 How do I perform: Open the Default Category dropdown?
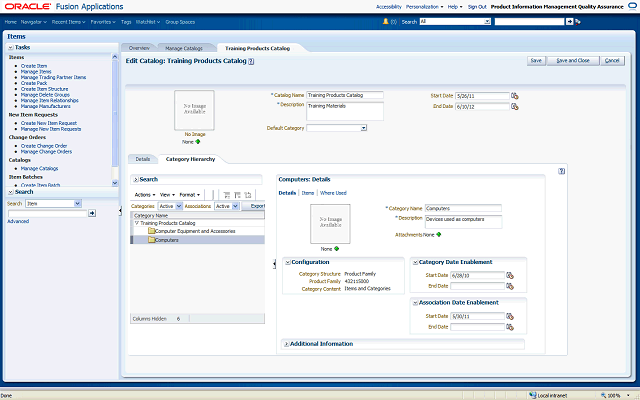click(363, 128)
